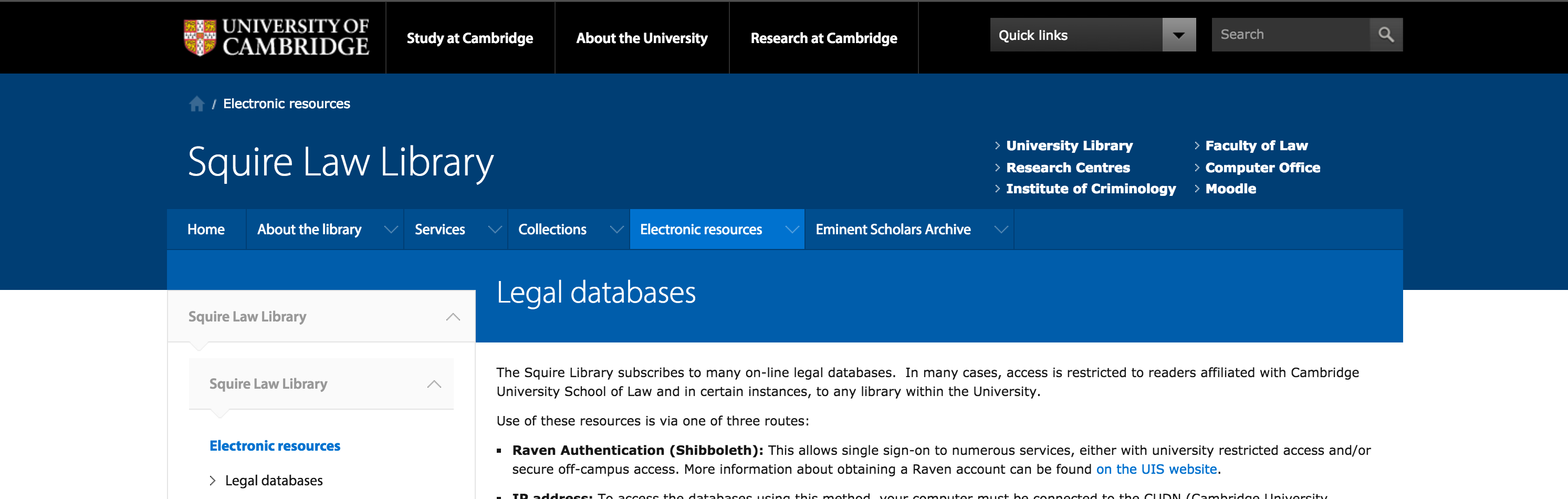
Task: Expand the Services chevron
Action: click(495, 230)
